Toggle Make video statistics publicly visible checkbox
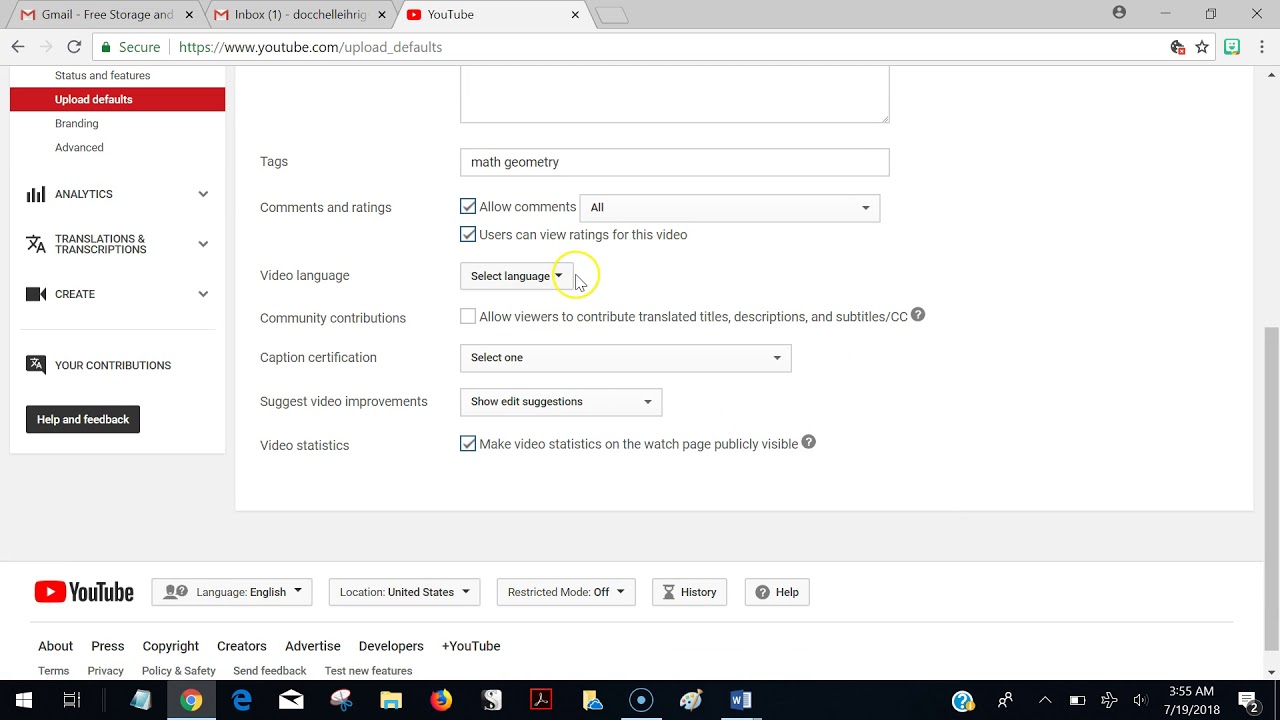This screenshot has height=720, width=1280. [468, 443]
